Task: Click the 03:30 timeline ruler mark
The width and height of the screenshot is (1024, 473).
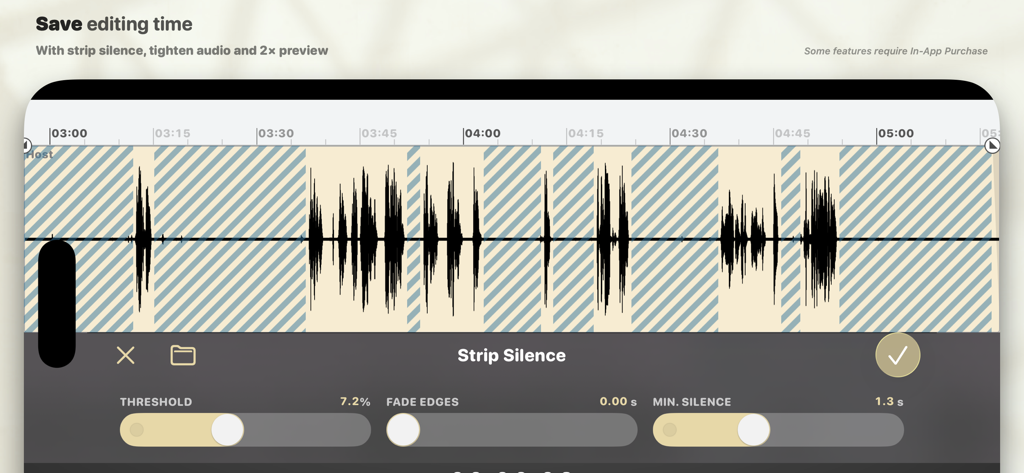Action: click(x=276, y=133)
